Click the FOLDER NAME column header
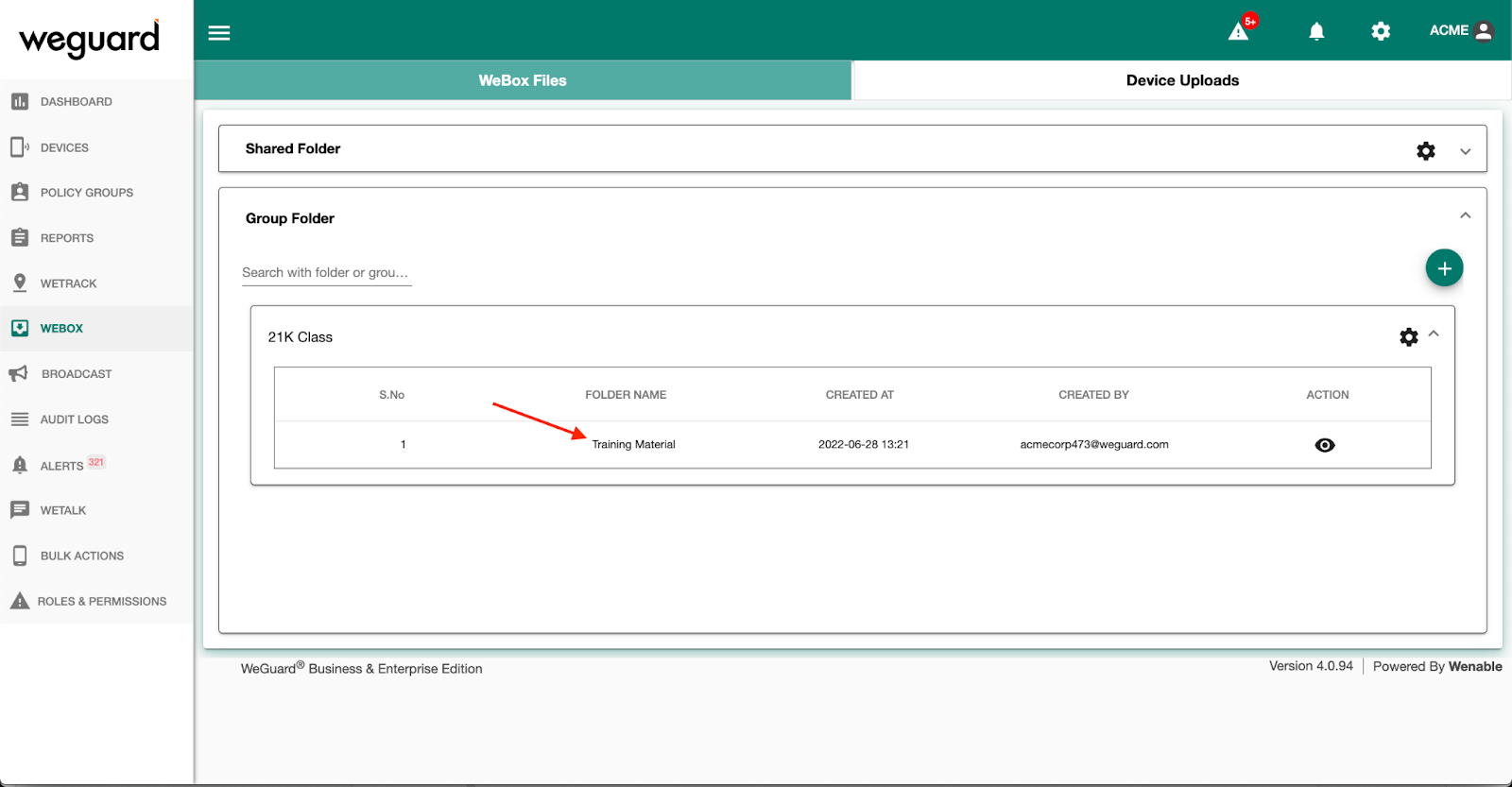Screen dimensions: 1512x787 [x=626, y=395]
